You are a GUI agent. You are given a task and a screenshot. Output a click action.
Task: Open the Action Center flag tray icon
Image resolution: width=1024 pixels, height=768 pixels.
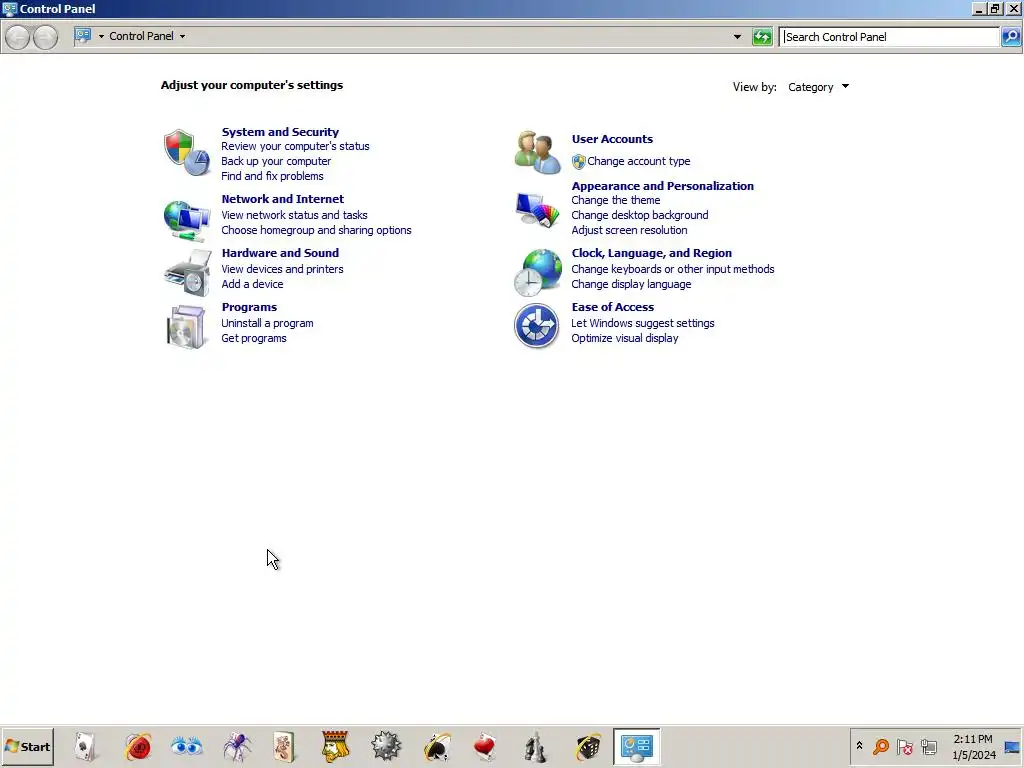coord(904,746)
